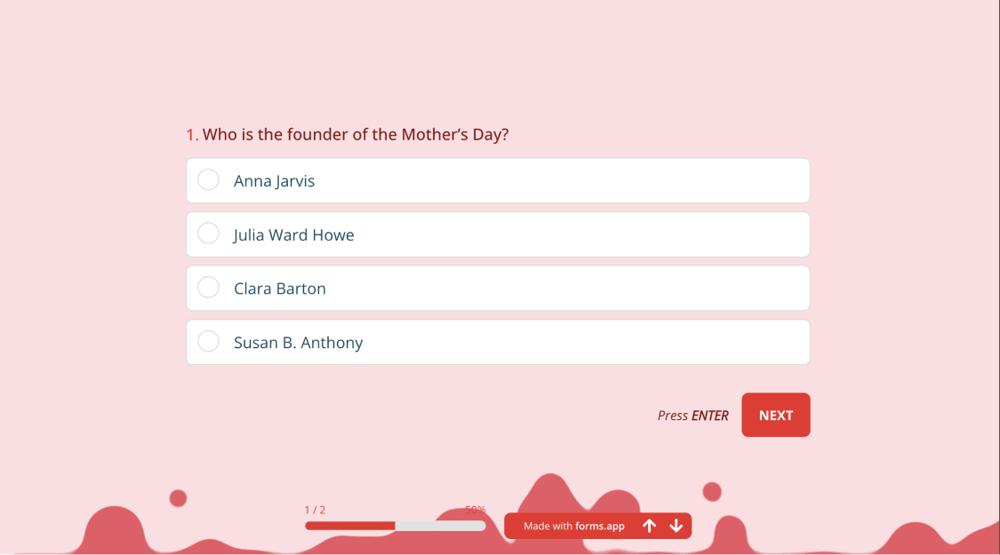This screenshot has width=1000, height=555.
Task: Click the 'Anna Jarvis' answer text
Action: tap(274, 181)
